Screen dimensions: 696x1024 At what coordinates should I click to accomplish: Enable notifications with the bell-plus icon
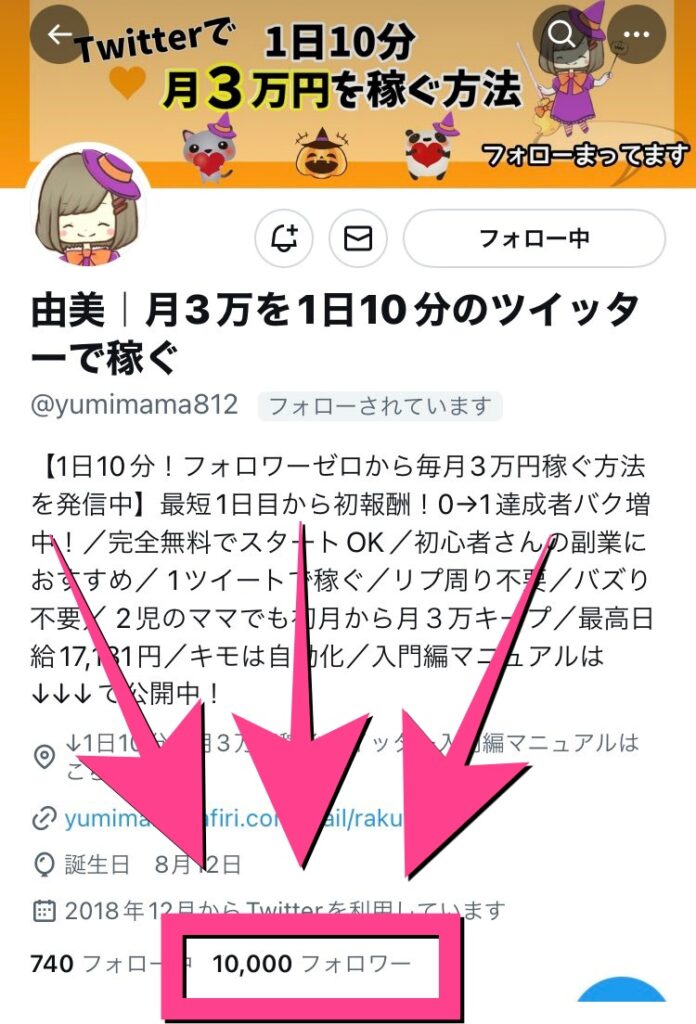[283, 238]
